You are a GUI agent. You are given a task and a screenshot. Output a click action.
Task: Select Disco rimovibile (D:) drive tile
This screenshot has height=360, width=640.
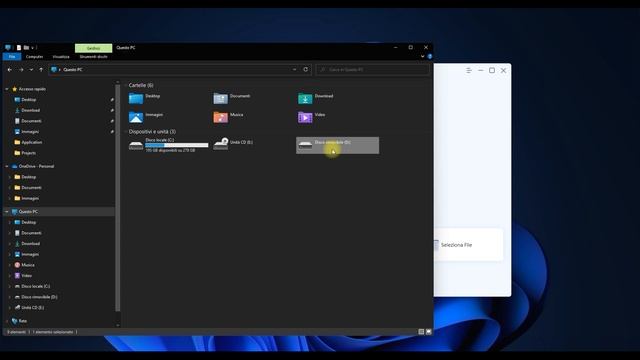click(338, 145)
